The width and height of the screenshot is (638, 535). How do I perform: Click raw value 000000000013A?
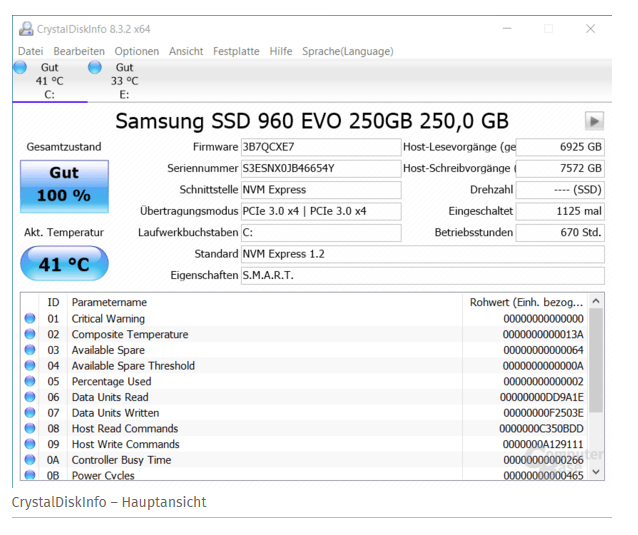[x=543, y=334]
